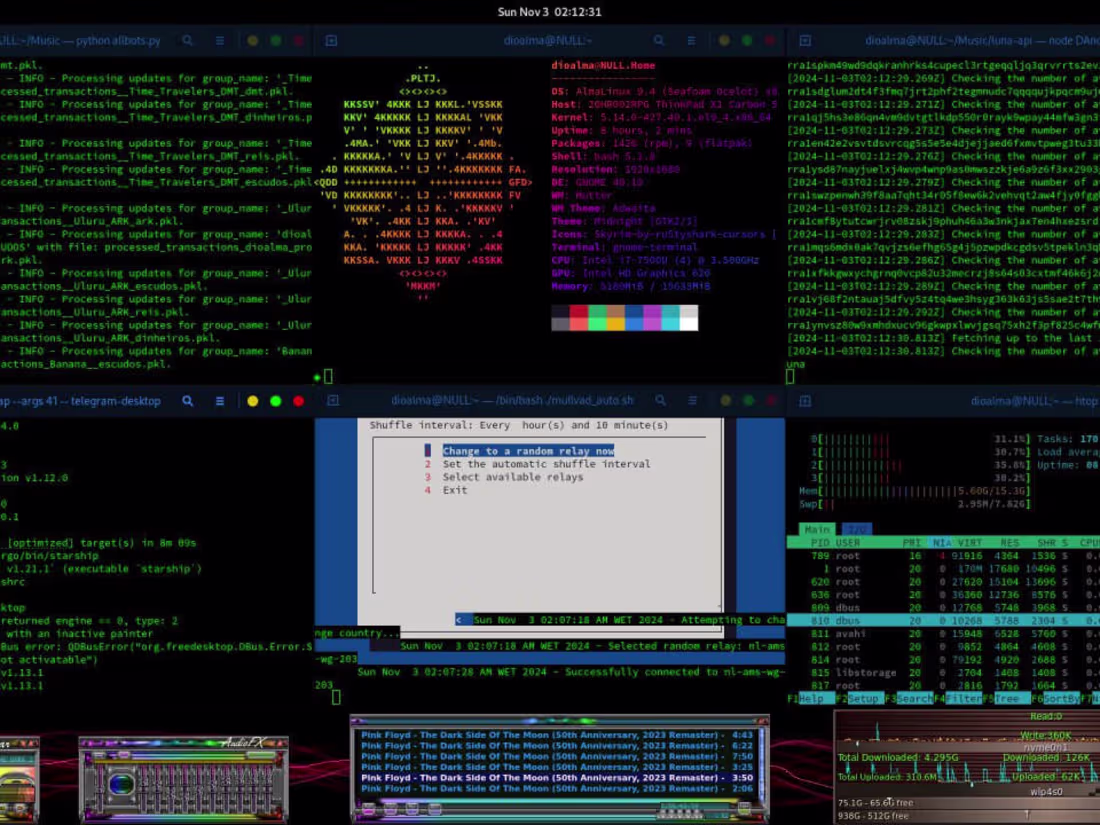Open hamburger menu in mullvad_auto.sh terminal header
Viewport: 1100px width, 825px height.
(692, 400)
